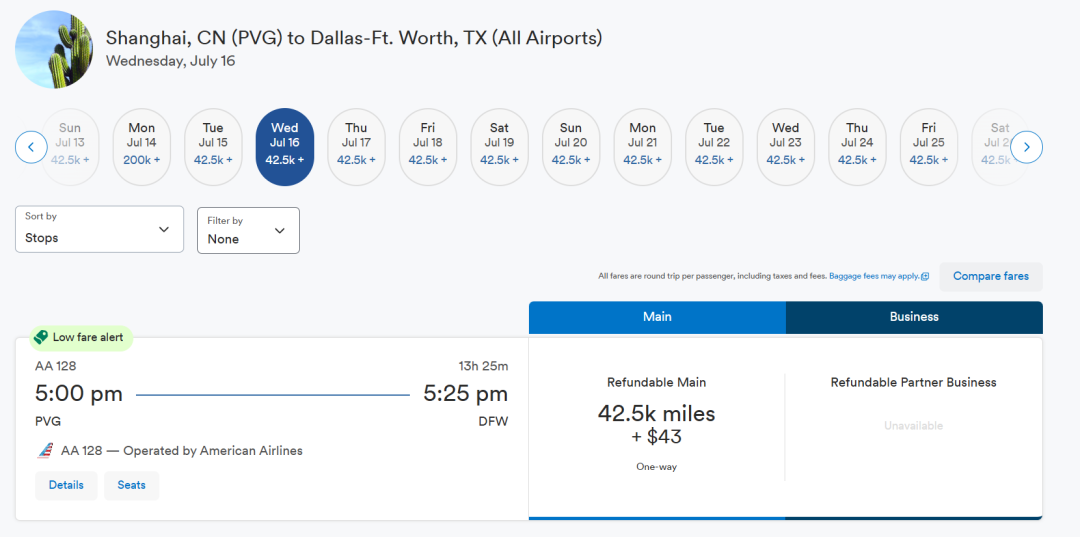Viewport: 1080px width, 537px height.
Task: Click the Compare fares button
Action: (990, 277)
